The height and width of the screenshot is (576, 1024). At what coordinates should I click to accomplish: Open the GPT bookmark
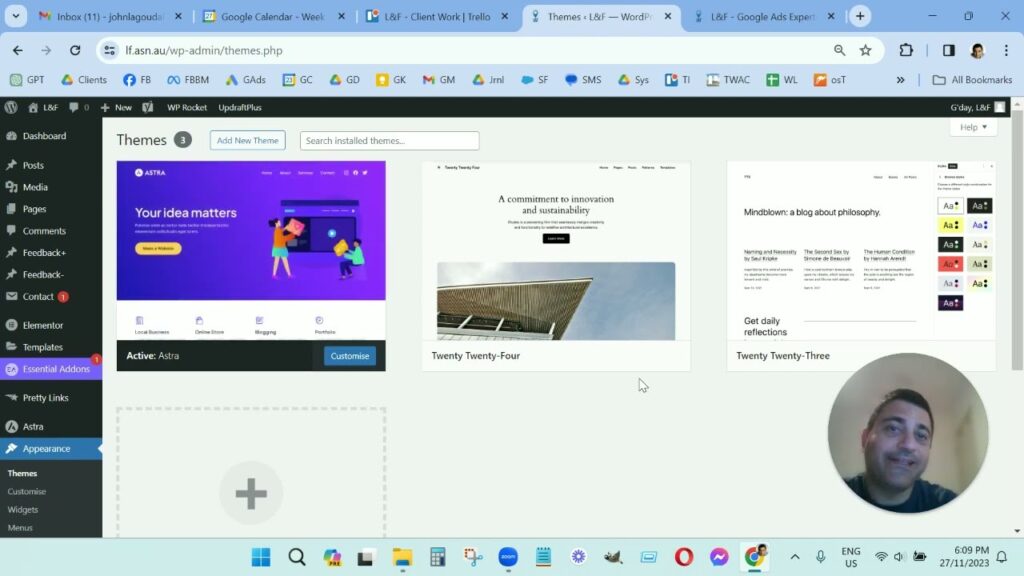[x=27, y=80]
